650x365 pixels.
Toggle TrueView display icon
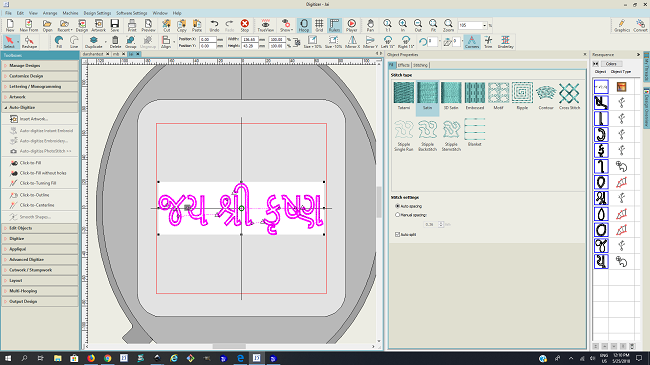tap(265, 25)
